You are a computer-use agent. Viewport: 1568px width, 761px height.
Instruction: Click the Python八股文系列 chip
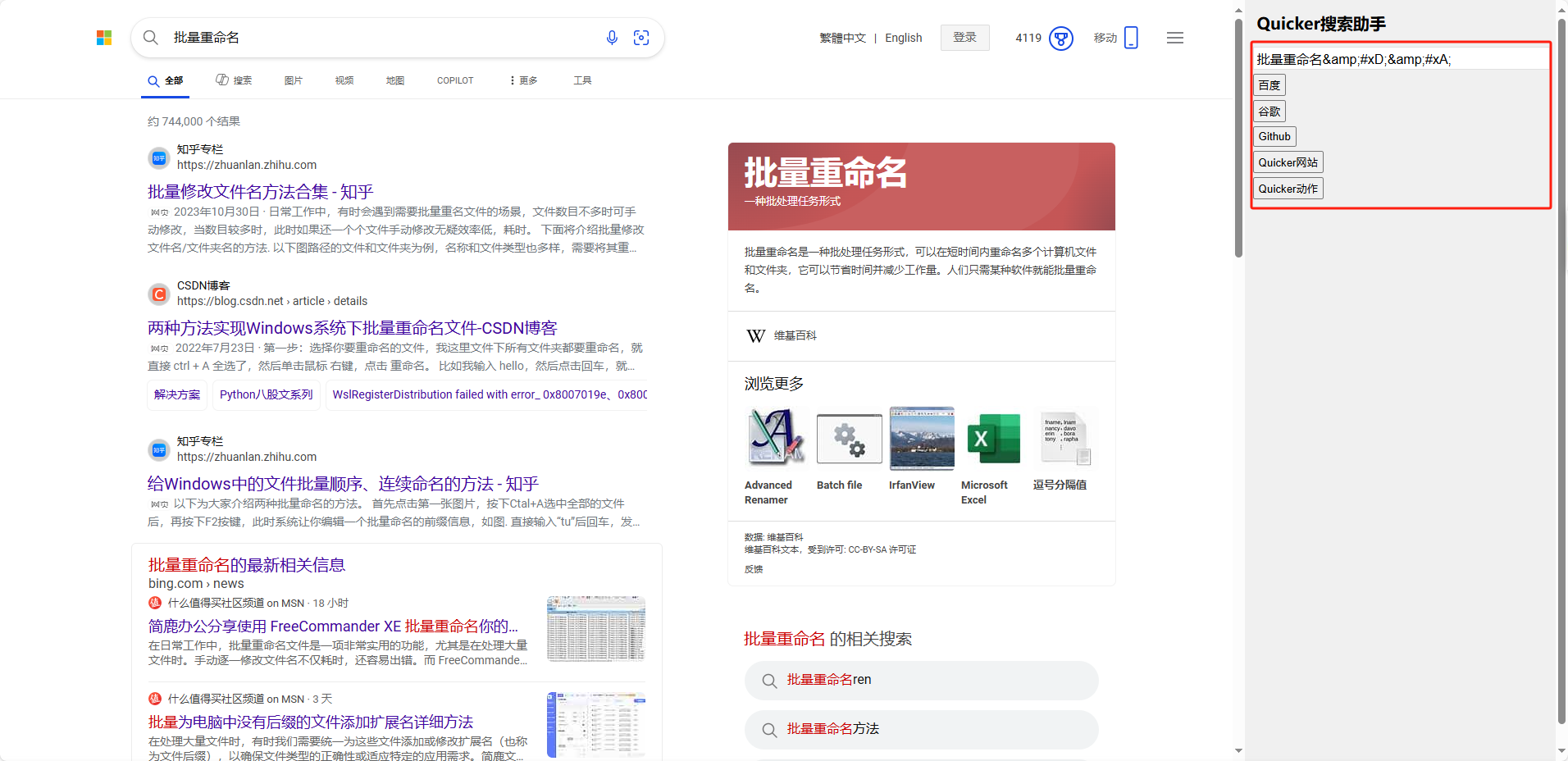coord(267,394)
